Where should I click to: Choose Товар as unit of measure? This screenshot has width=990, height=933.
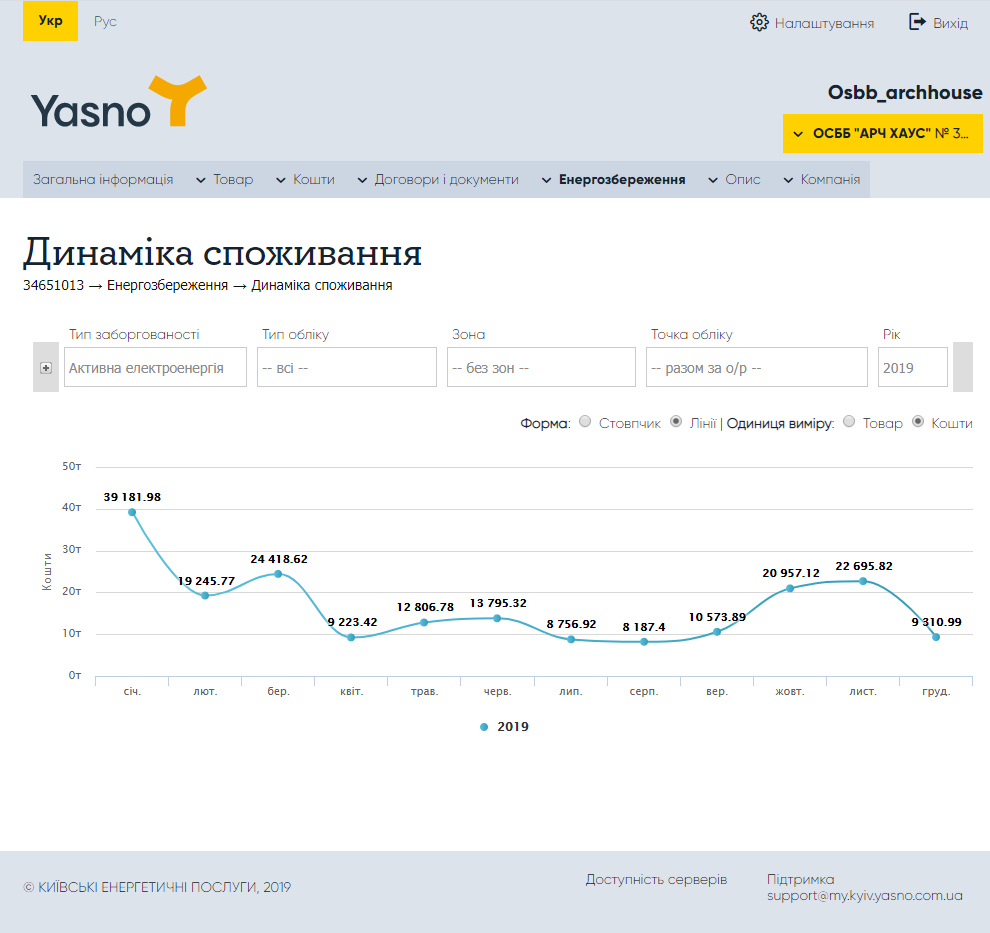[x=849, y=422]
